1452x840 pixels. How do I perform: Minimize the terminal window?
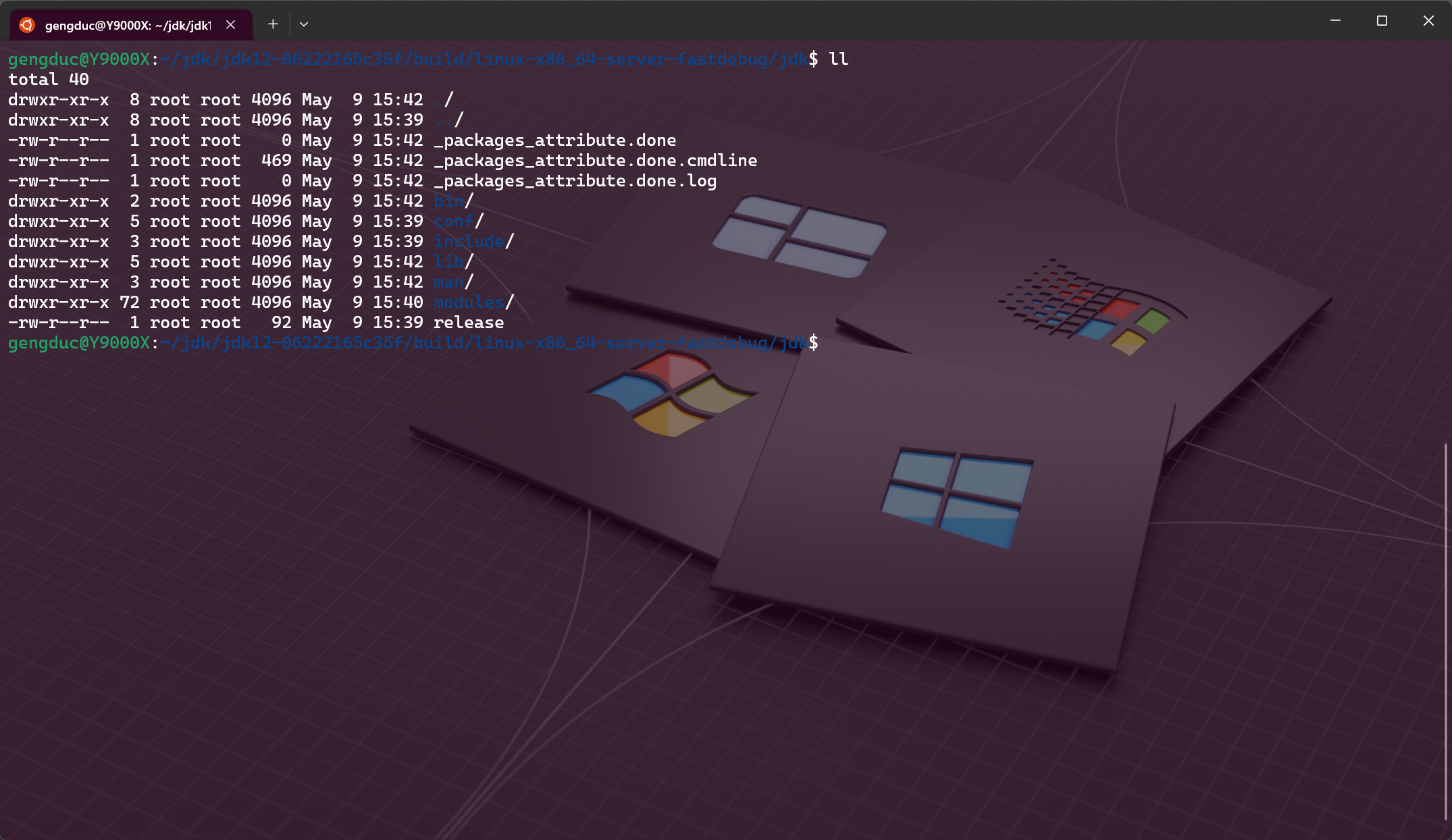click(1335, 21)
